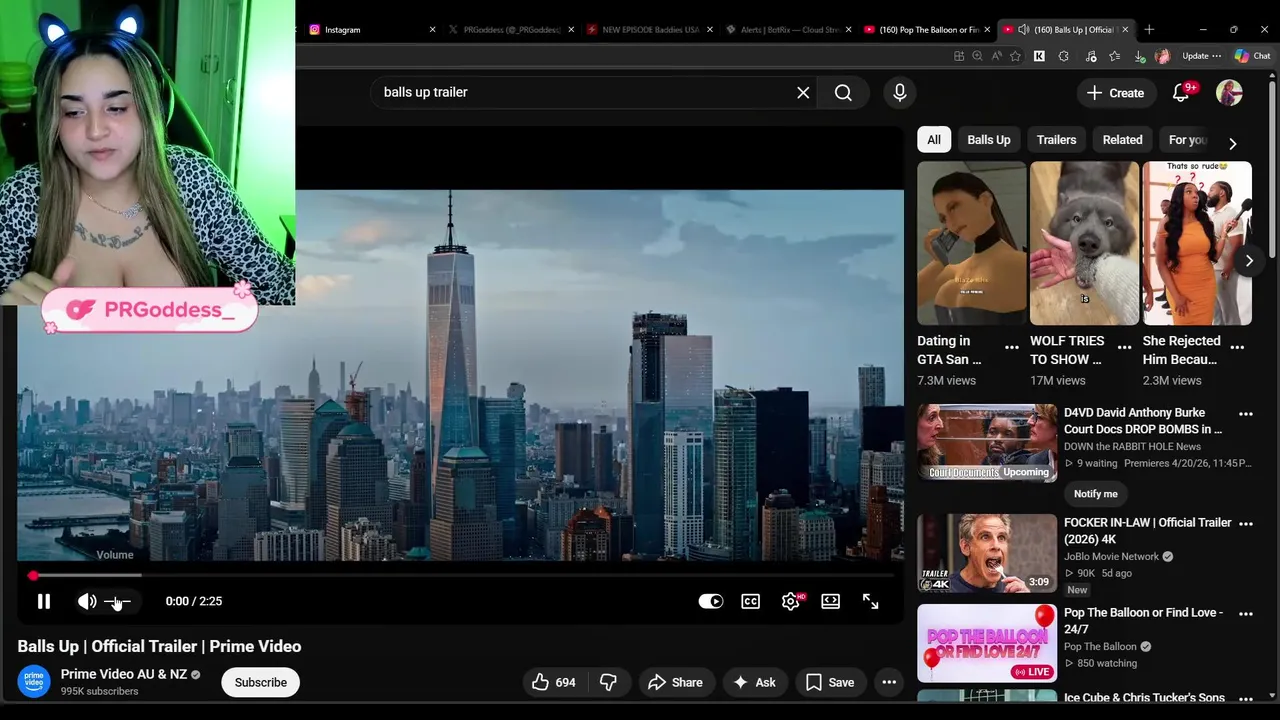Open Prime Video AU & NZ channel avatar

tap(34, 682)
